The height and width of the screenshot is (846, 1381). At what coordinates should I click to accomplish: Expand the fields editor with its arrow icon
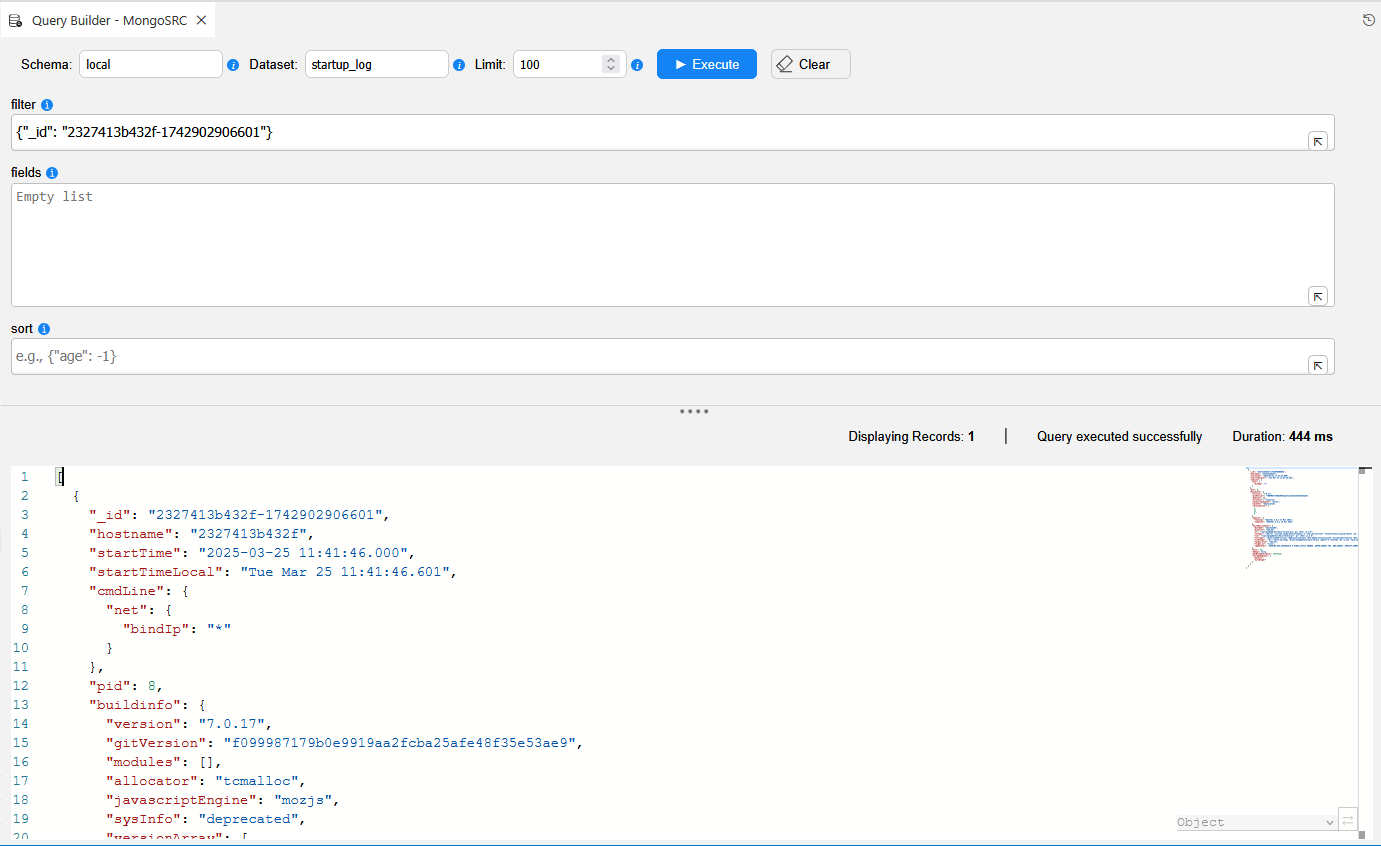[1318, 296]
